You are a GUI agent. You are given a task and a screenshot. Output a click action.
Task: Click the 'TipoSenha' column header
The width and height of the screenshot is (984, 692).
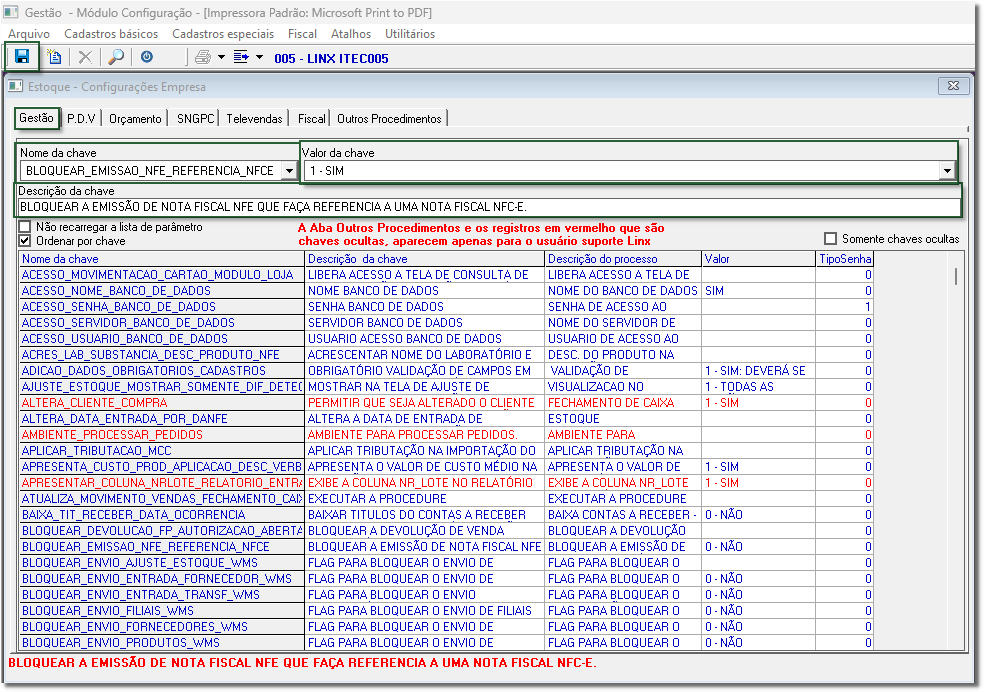845,259
